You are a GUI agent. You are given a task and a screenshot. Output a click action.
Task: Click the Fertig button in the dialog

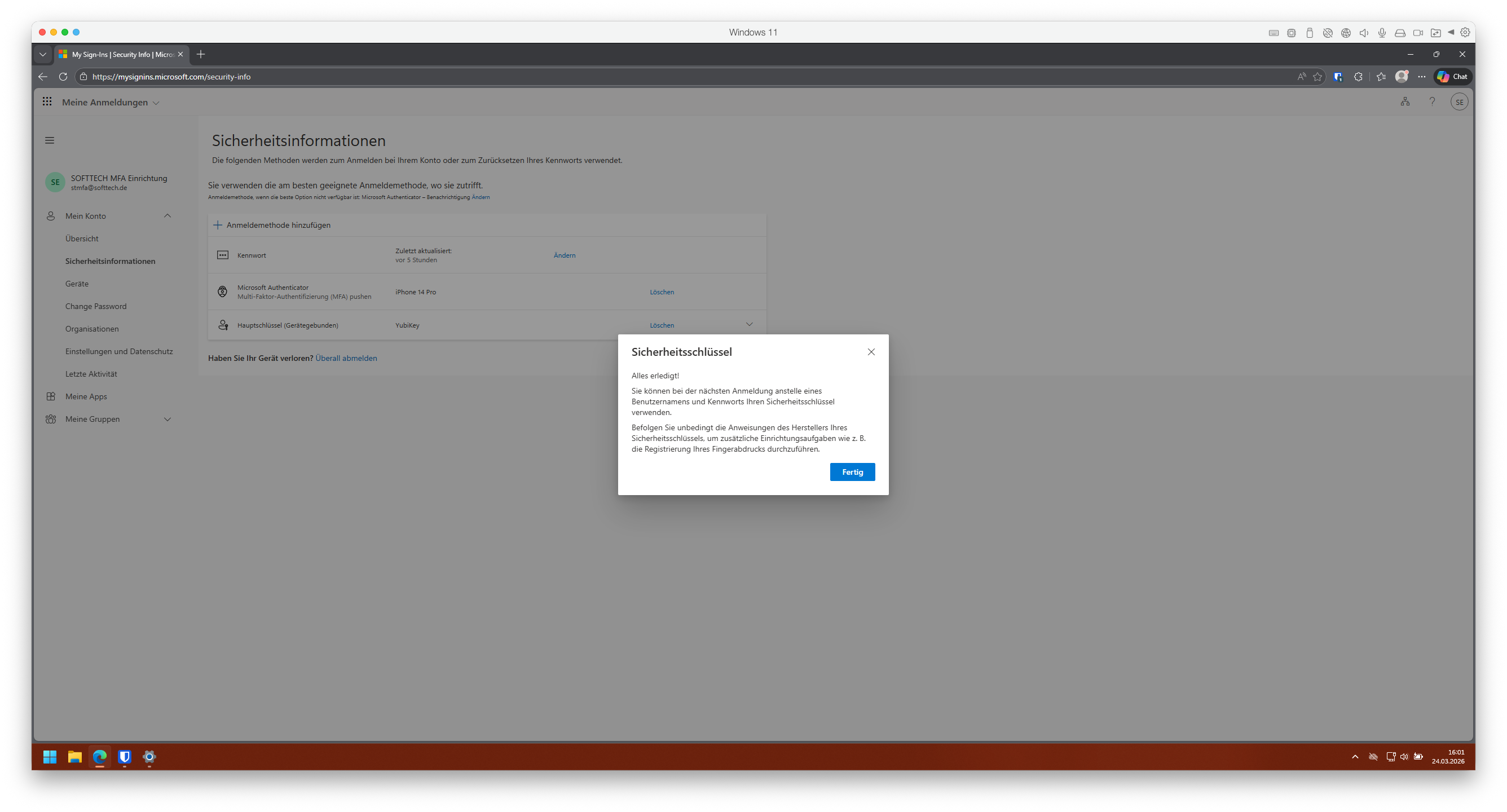pos(852,472)
